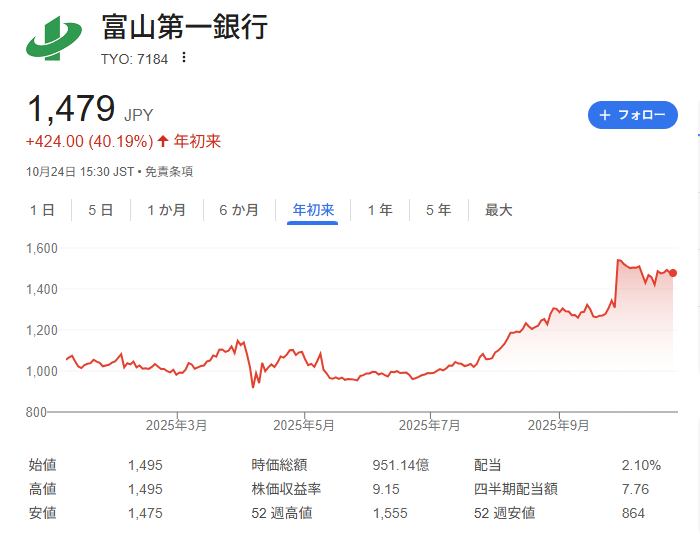This screenshot has width=700, height=546.
Task: Click the plus icon in フォロー button
Action: pos(605,115)
